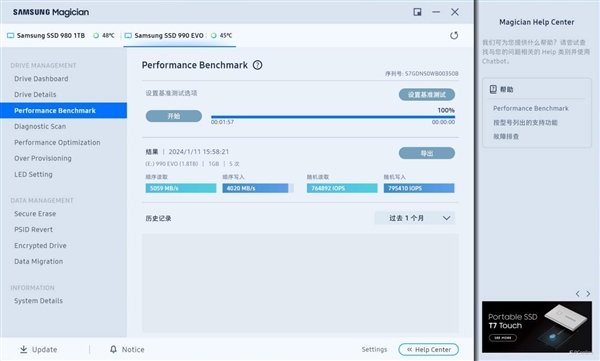
Task: Click the 设置基准测试 settings button
Action: pos(427,95)
